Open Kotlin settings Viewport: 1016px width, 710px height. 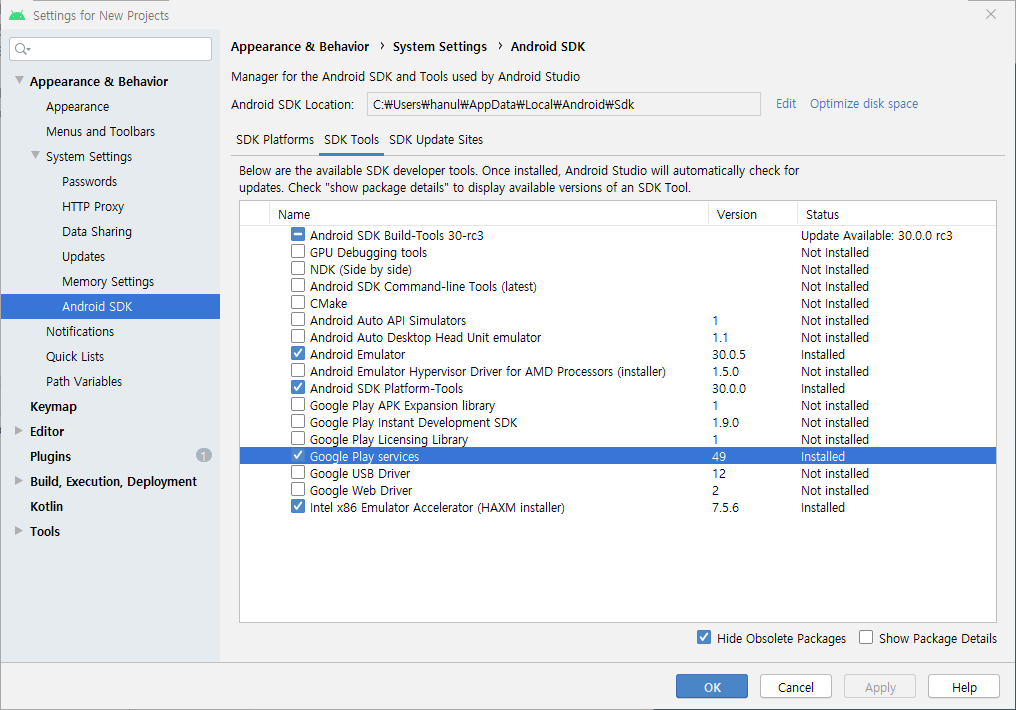[x=46, y=506]
